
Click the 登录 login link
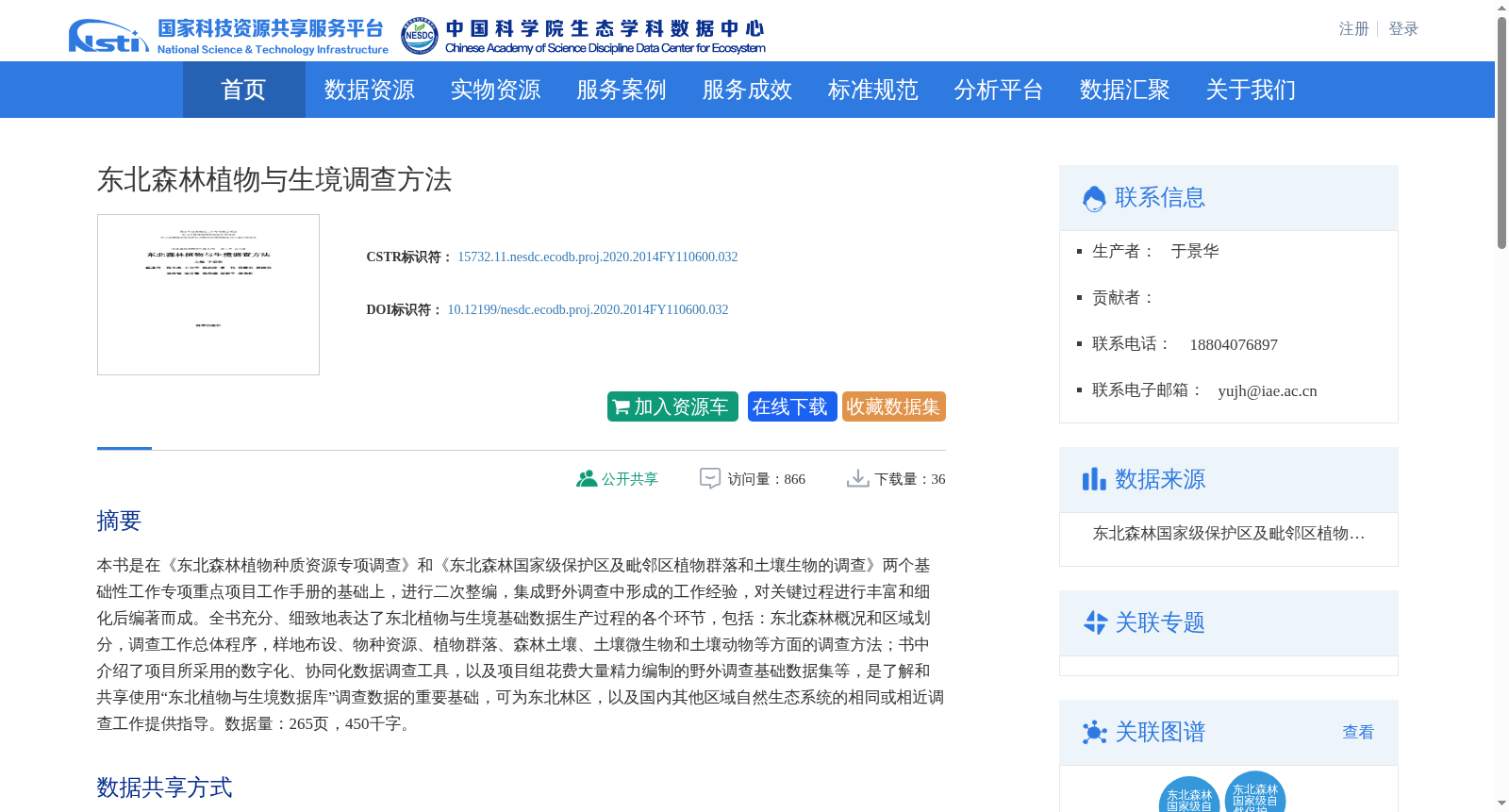1403,29
